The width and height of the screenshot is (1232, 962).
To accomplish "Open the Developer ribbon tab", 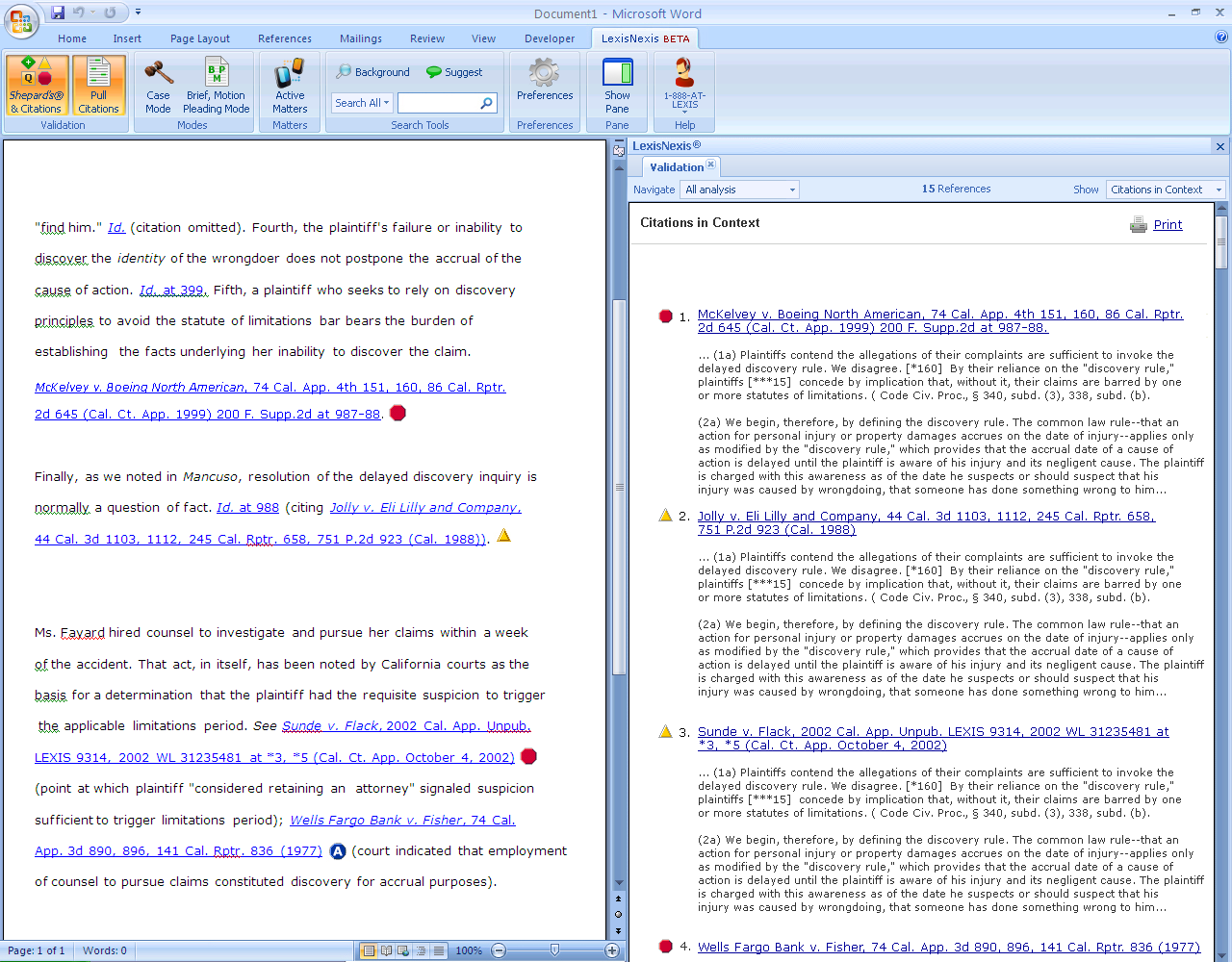I will coord(550,38).
